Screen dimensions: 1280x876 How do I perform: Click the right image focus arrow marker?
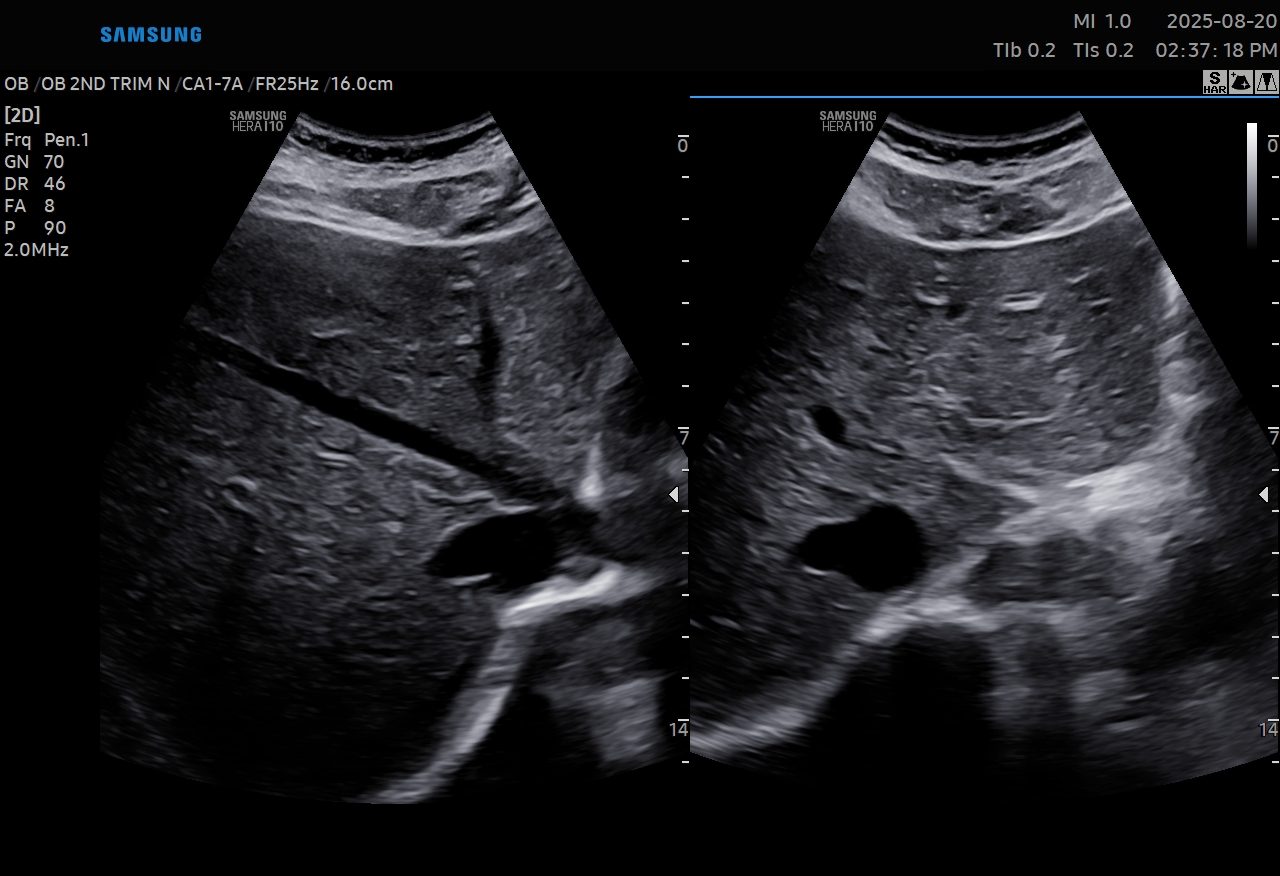click(1265, 494)
